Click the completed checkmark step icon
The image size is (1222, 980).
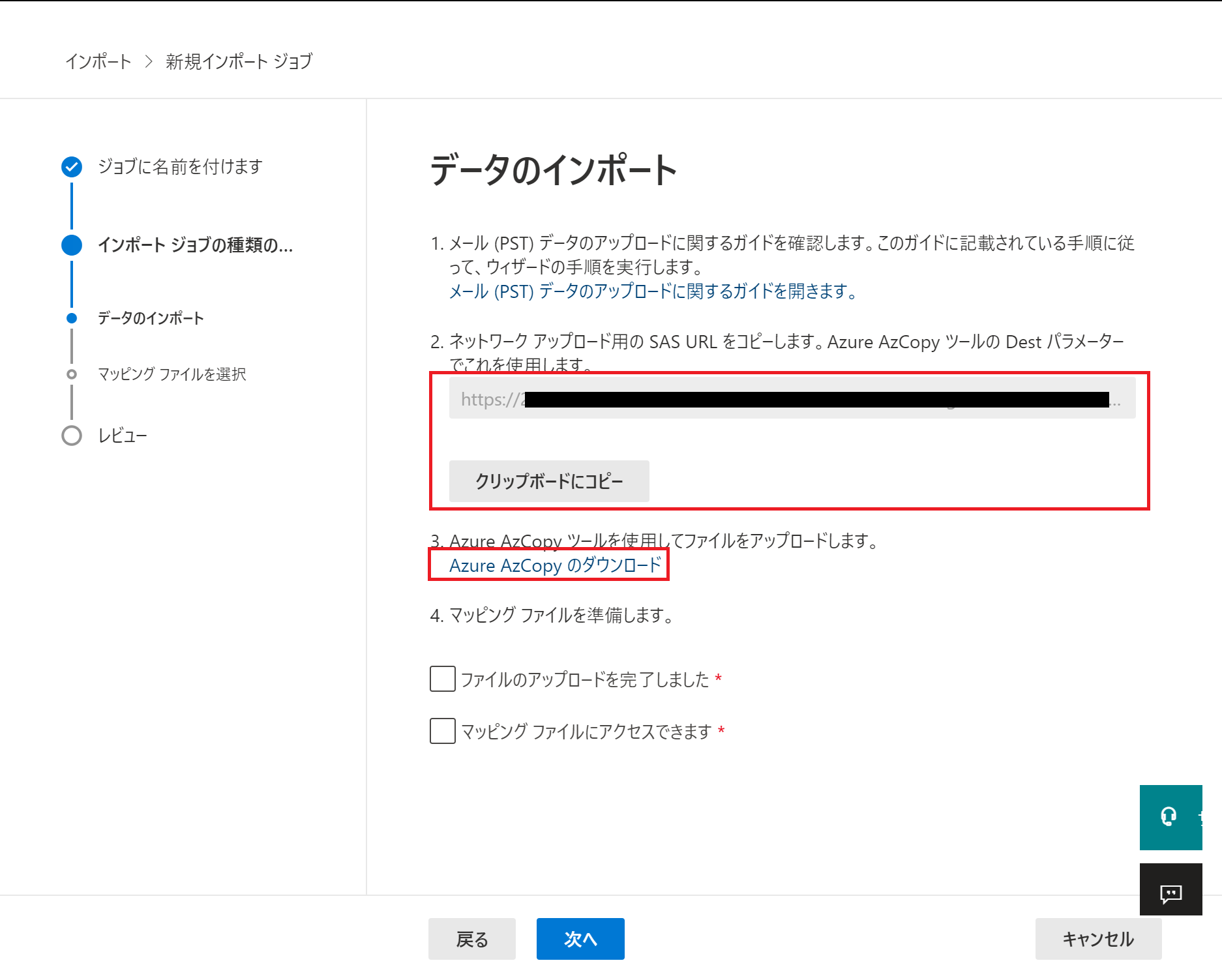(x=72, y=167)
